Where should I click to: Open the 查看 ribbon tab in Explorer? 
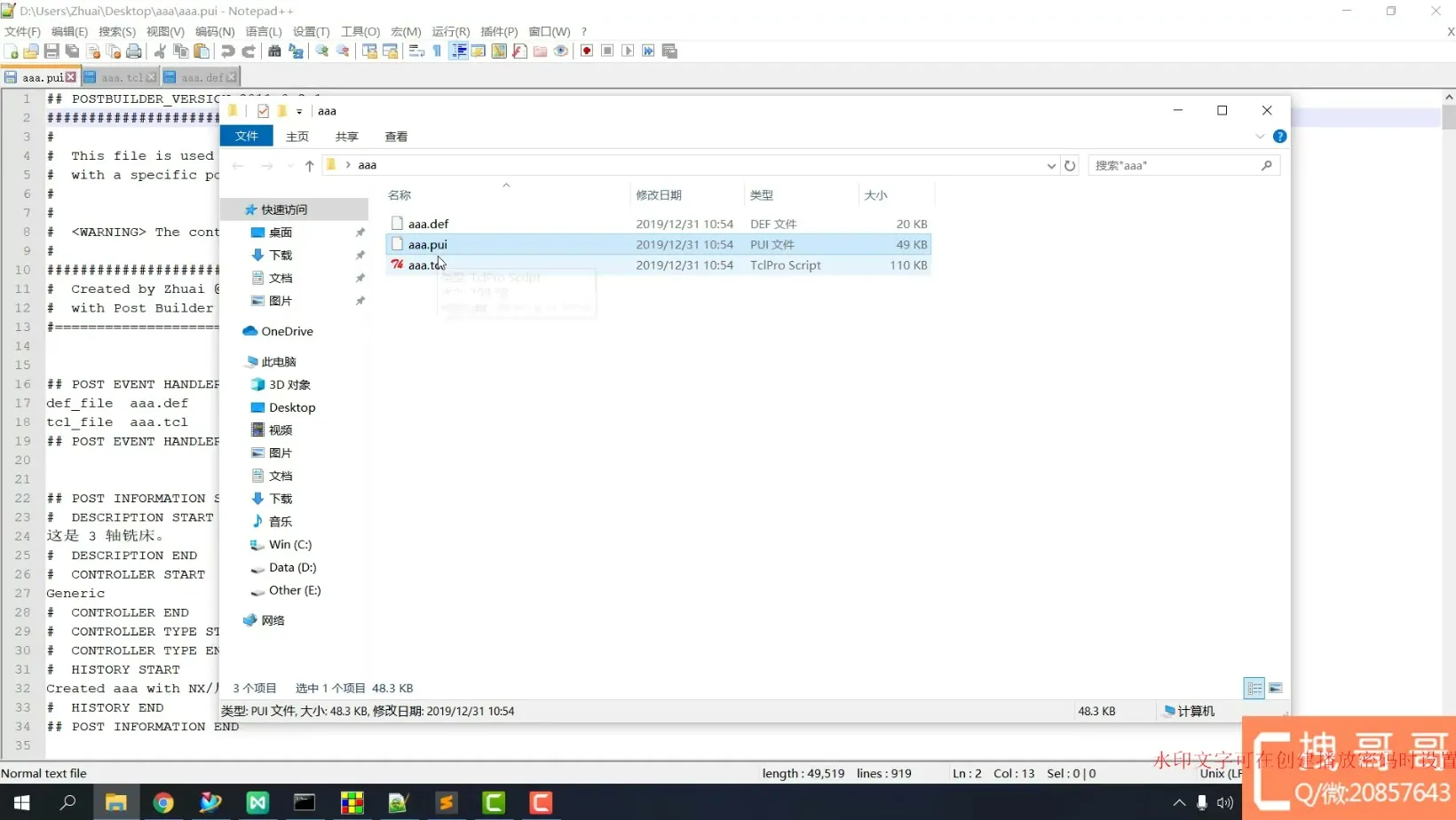[x=396, y=137]
